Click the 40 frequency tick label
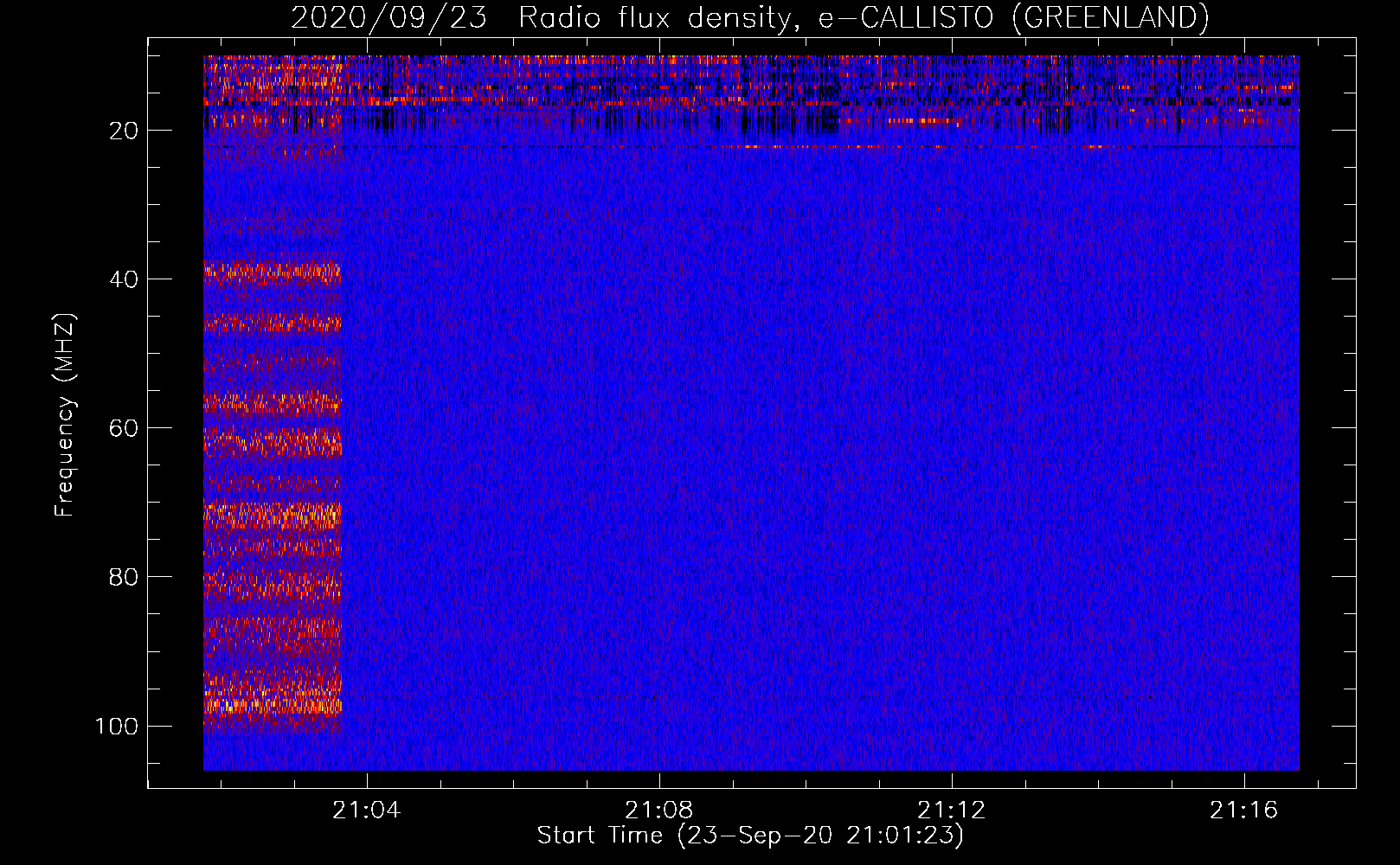 124,279
